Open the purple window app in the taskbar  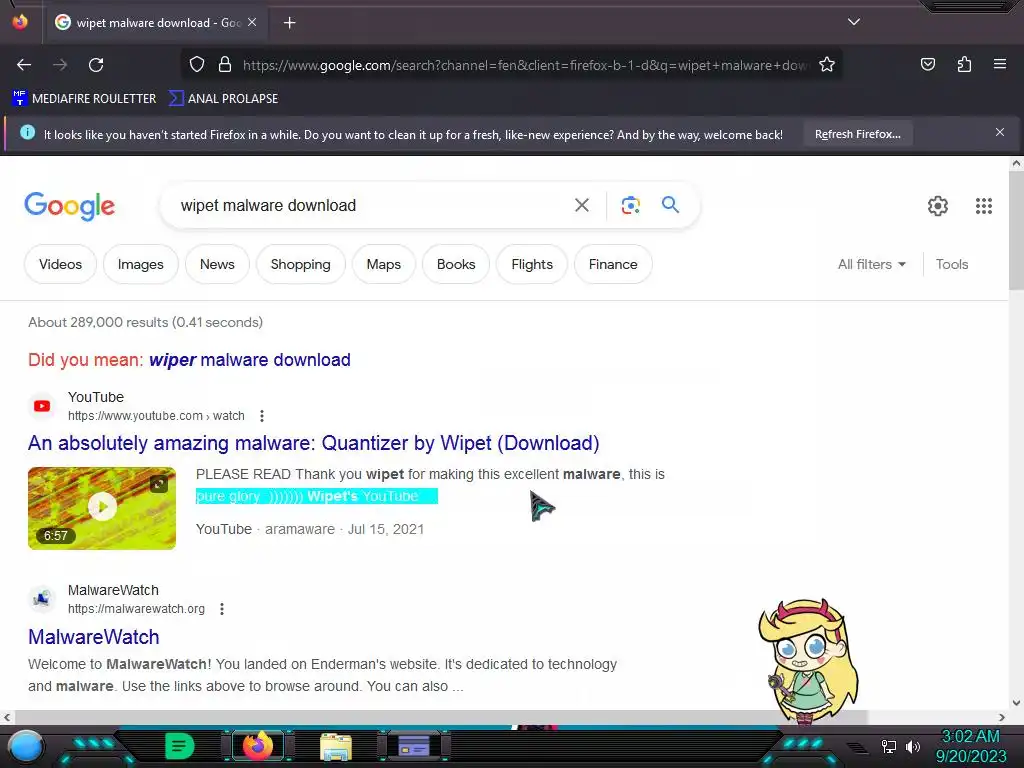[414, 746]
